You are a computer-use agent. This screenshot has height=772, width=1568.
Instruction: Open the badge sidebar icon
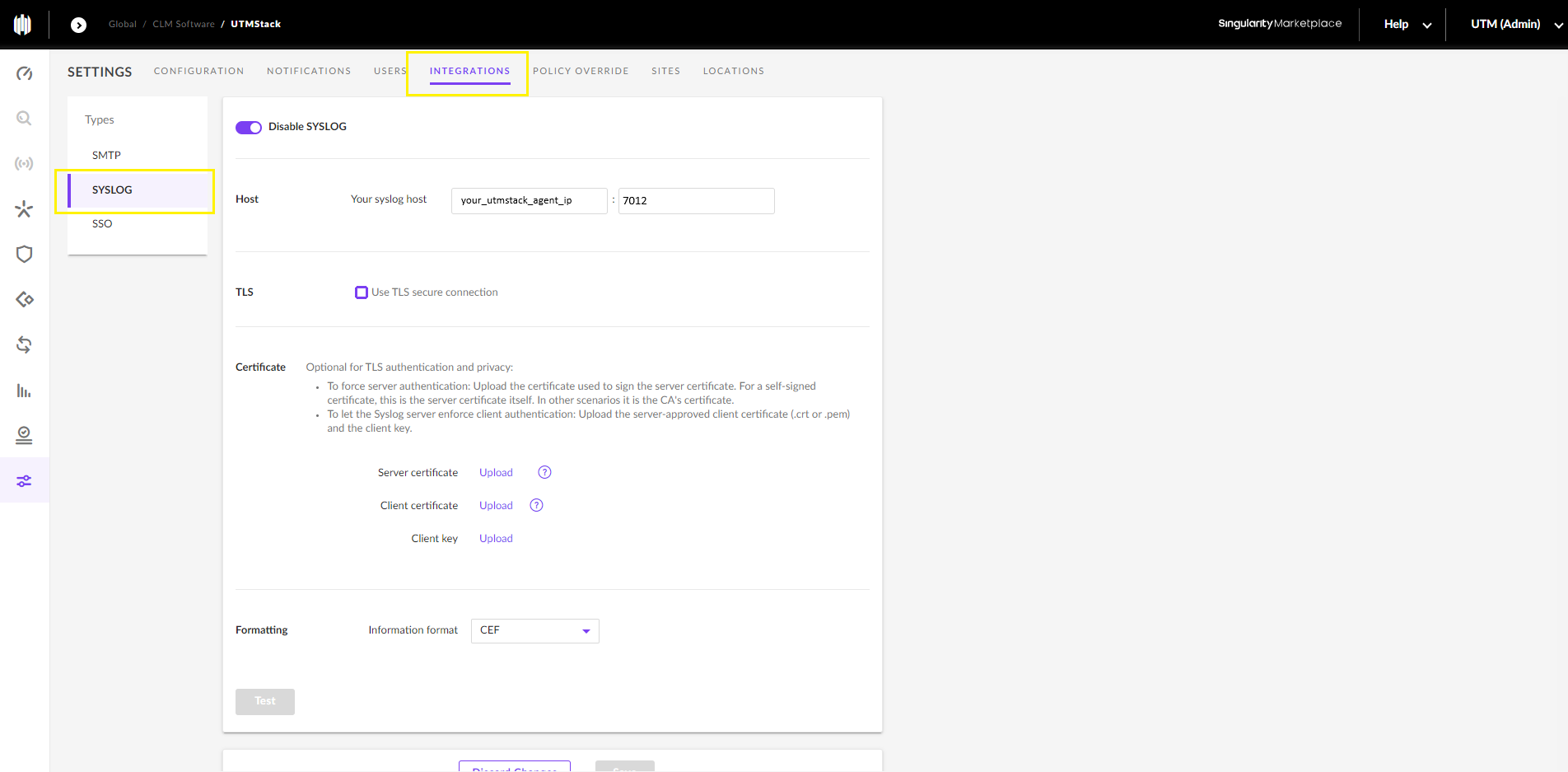[x=25, y=435]
